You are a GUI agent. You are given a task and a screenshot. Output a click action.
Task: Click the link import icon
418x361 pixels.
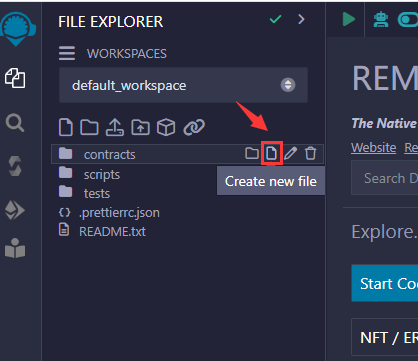194,127
